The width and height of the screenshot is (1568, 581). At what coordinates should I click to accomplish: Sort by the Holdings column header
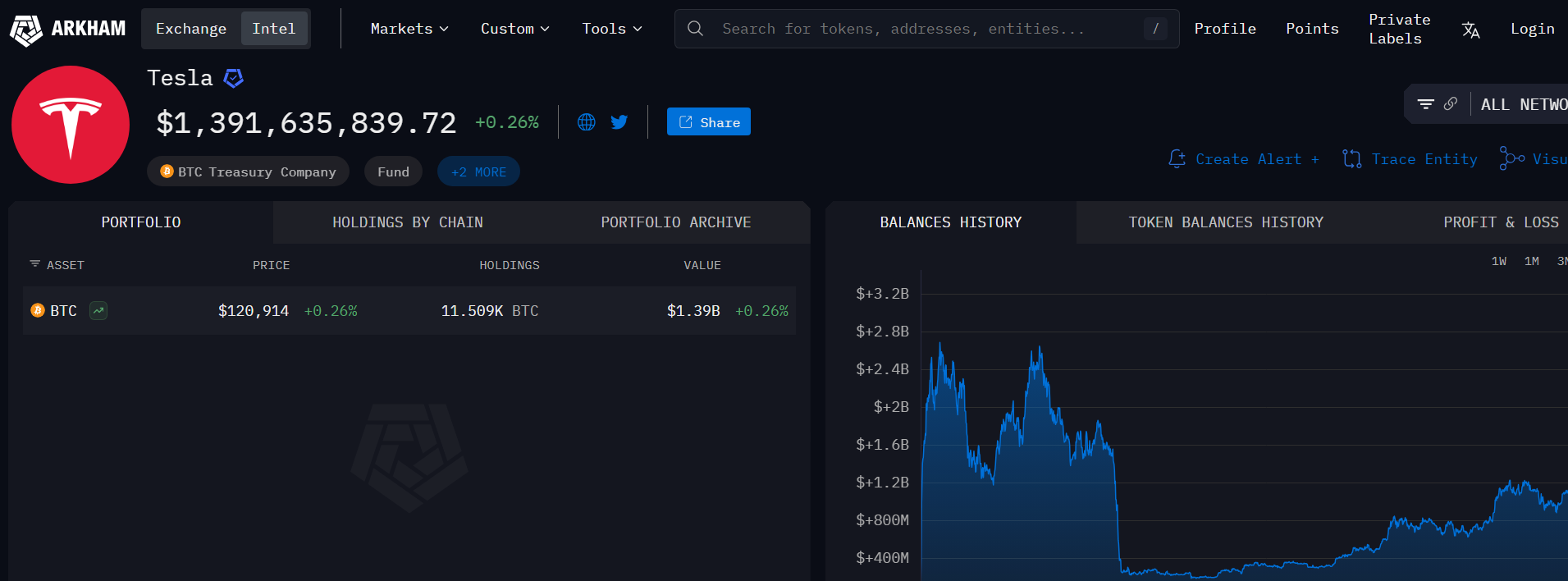tap(510, 265)
